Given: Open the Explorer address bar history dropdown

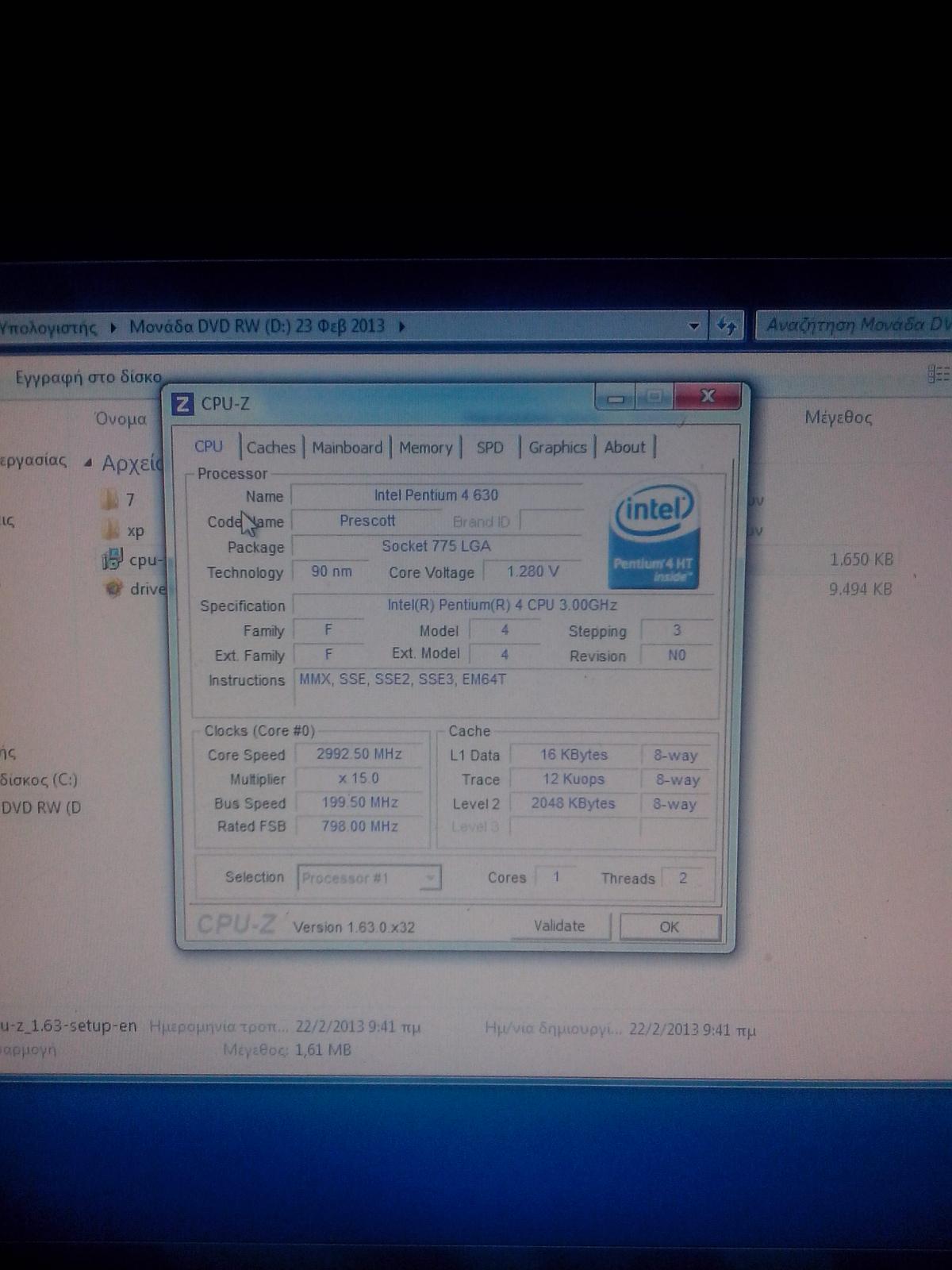Looking at the screenshot, I should pyautogui.click(x=693, y=325).
